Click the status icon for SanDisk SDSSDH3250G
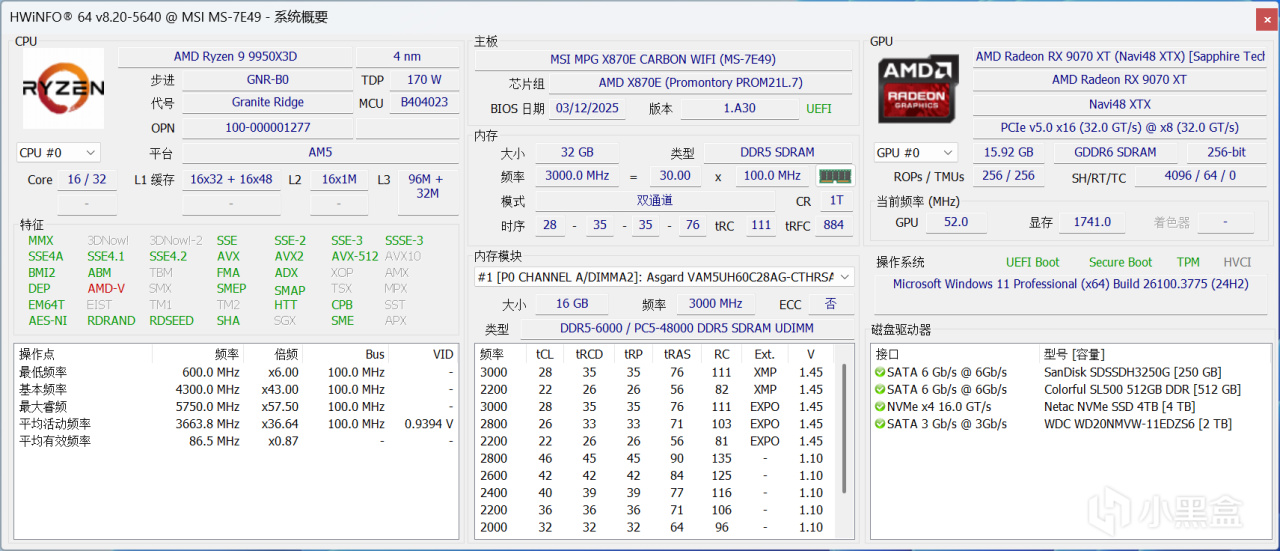 point(879,373)
